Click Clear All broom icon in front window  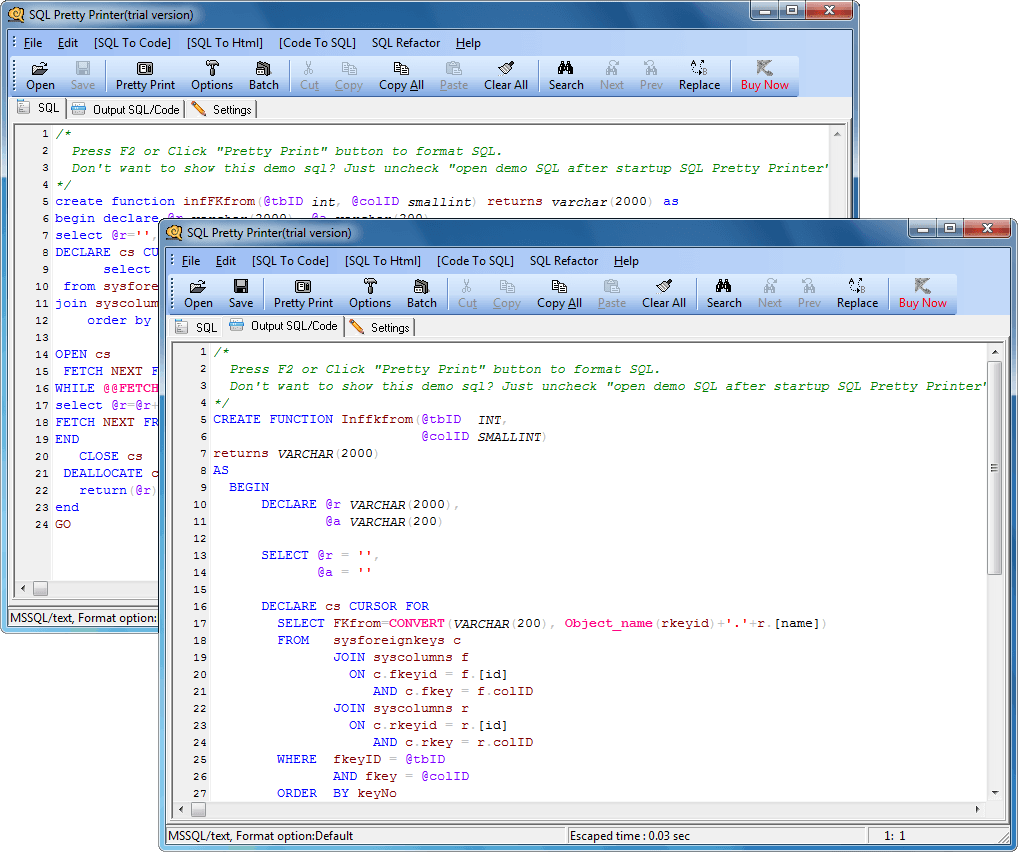click(x=664, y=294)
